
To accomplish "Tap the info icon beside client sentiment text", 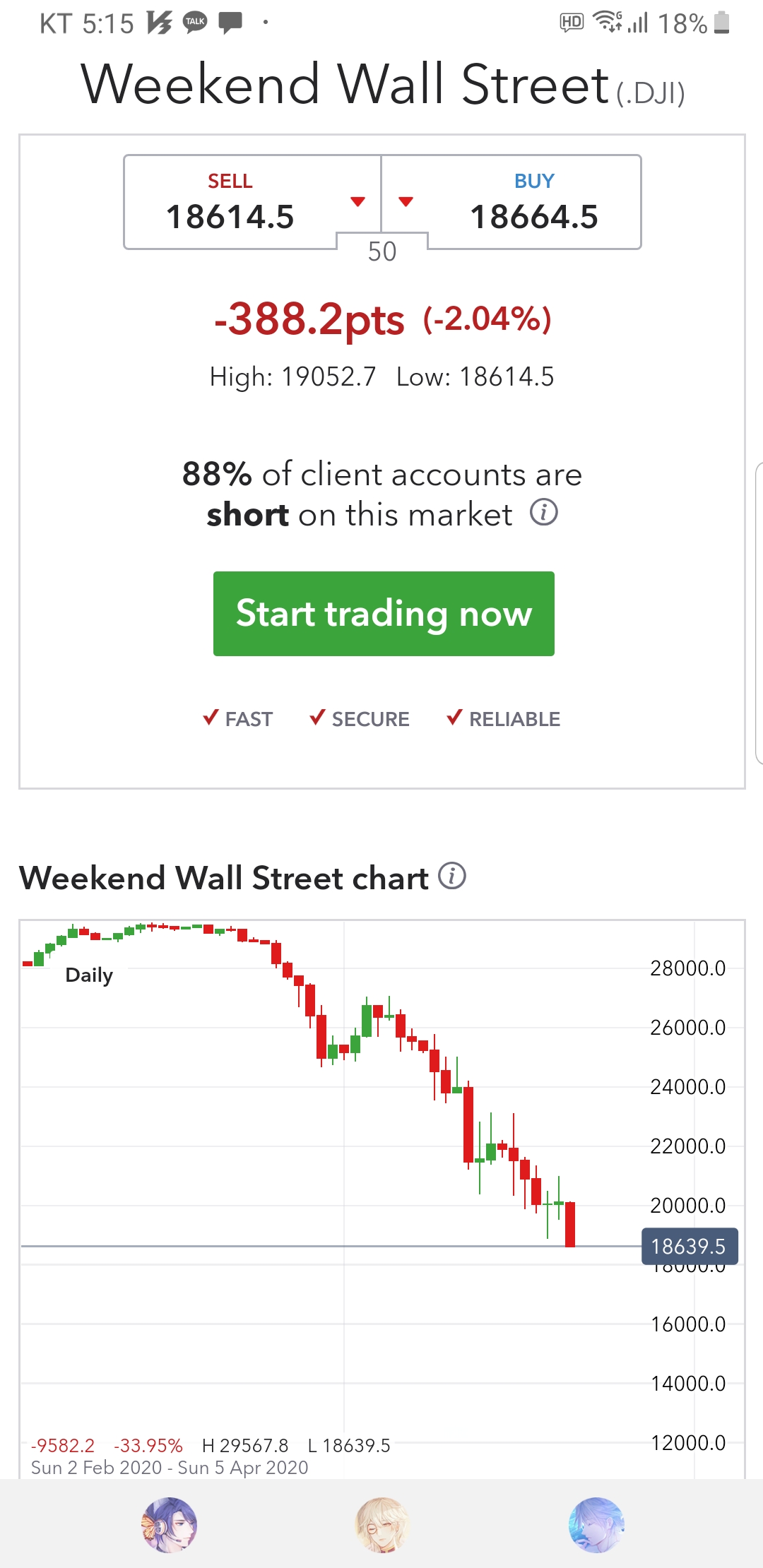I will click(544, 512).
